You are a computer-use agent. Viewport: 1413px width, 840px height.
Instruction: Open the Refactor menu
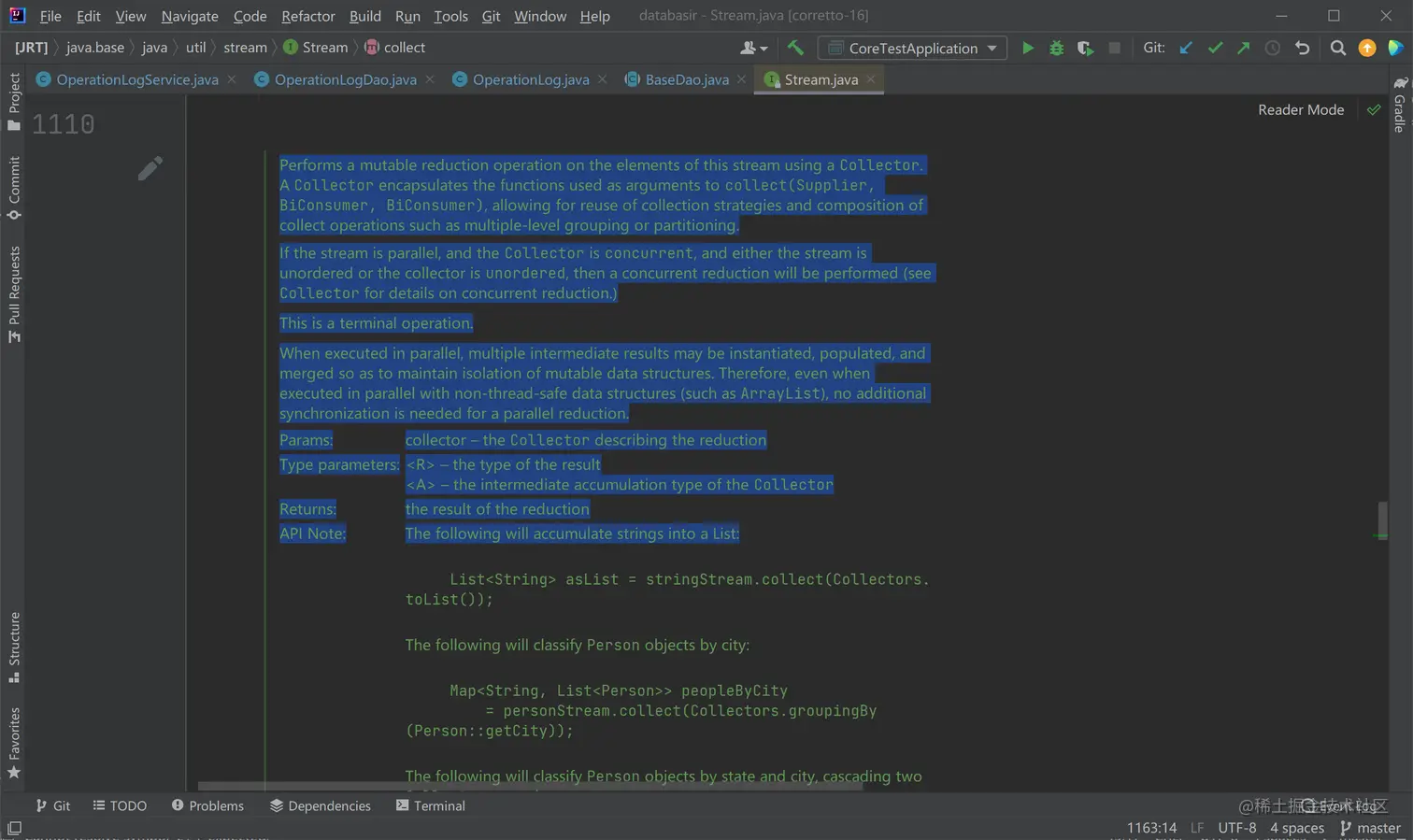click(307, 16)
